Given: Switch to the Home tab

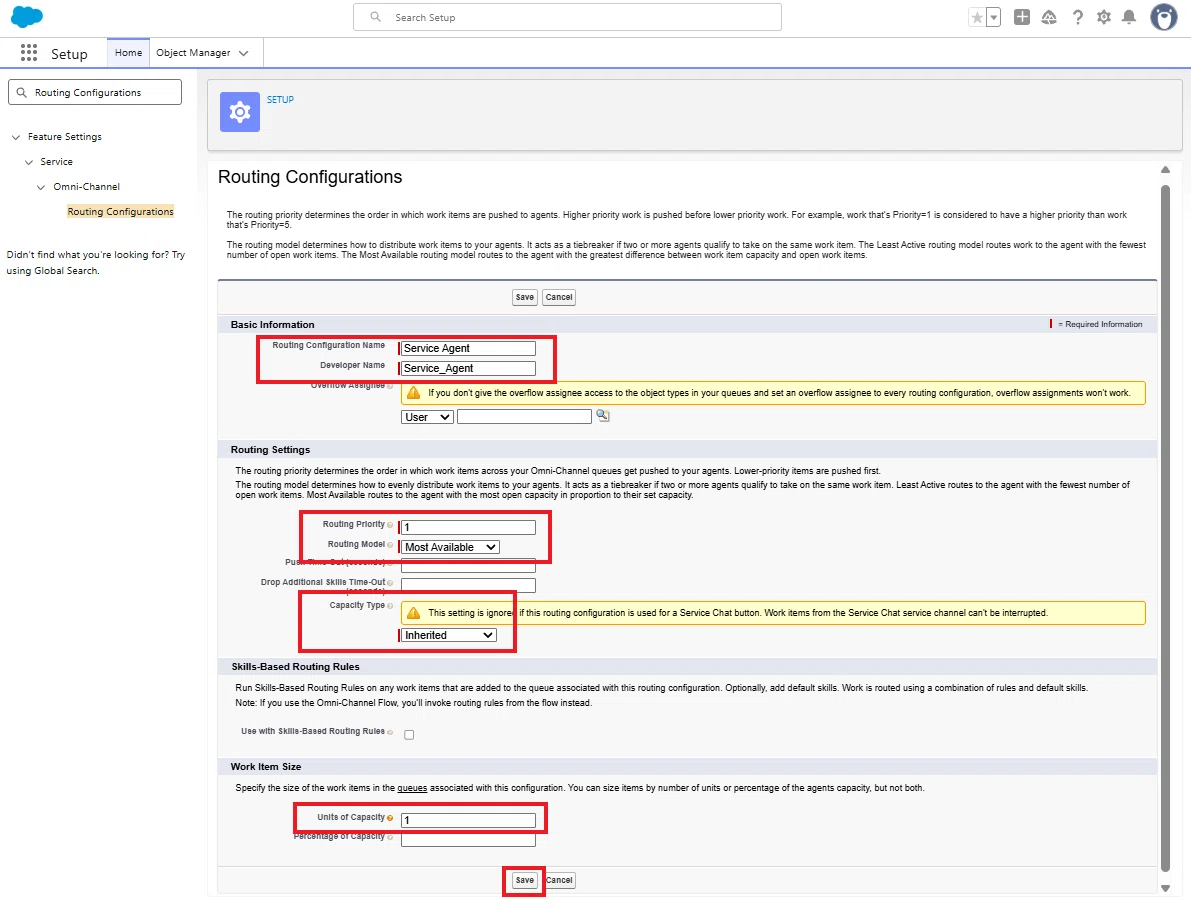Looking at the screenshot, I should (128, 52).
